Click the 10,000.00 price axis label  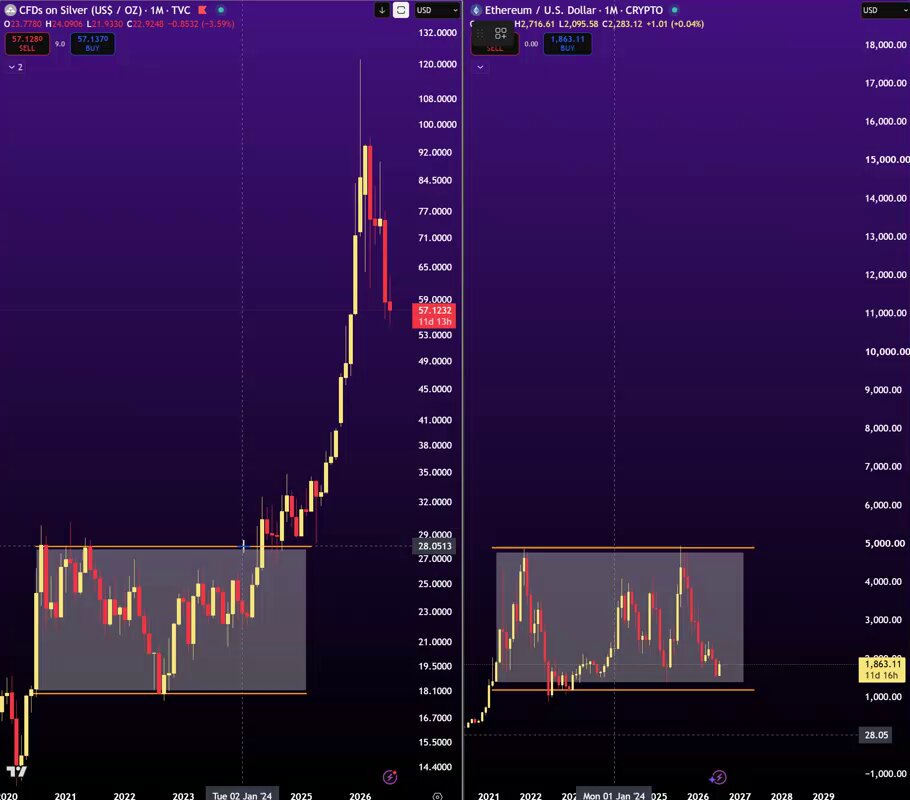pyautogui.click(x=887, y=352)
